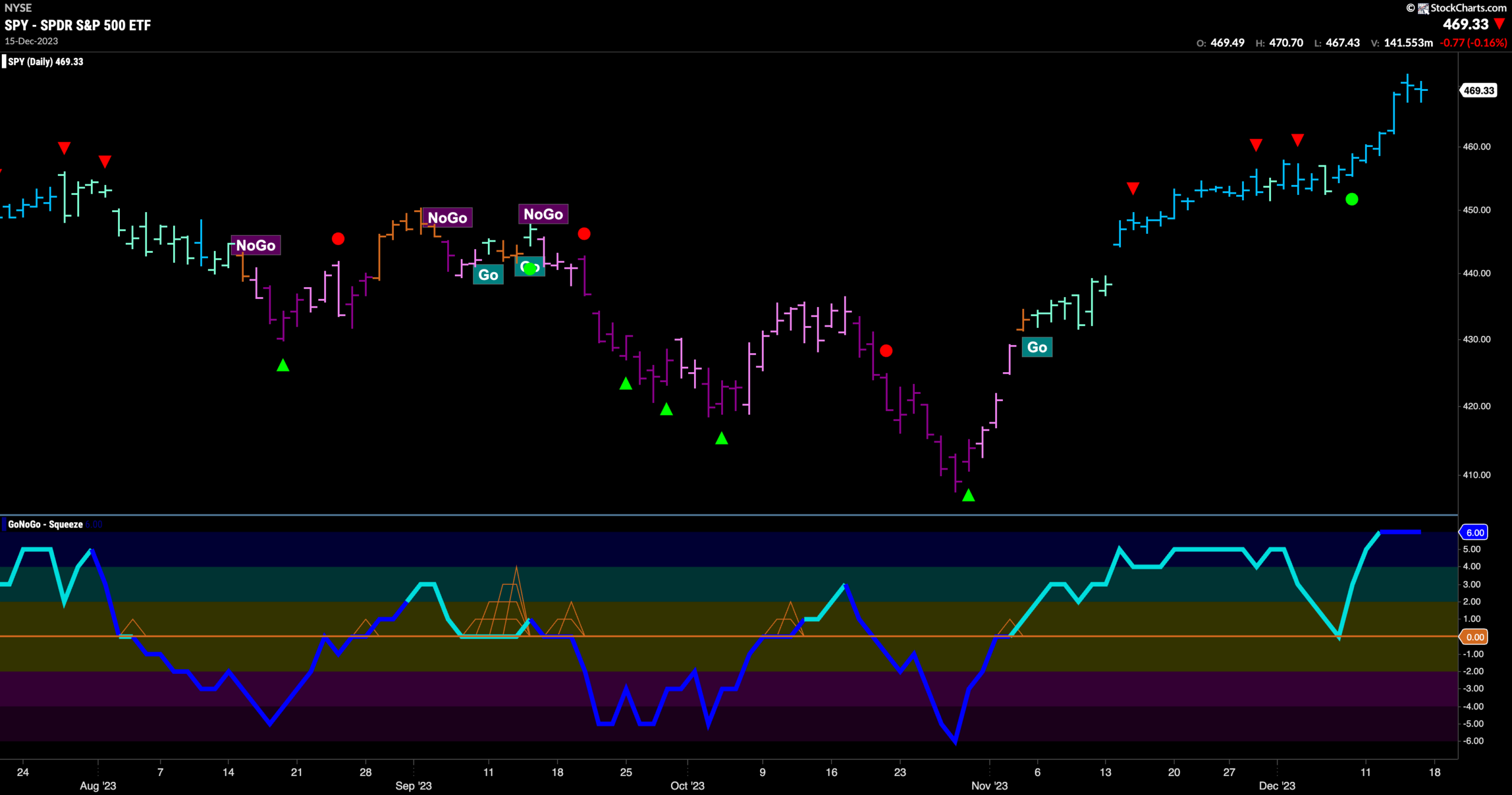Click the Dec '23 date axis label
This screenshot has width=1512, height=795.
click(x=1277, y=786)
